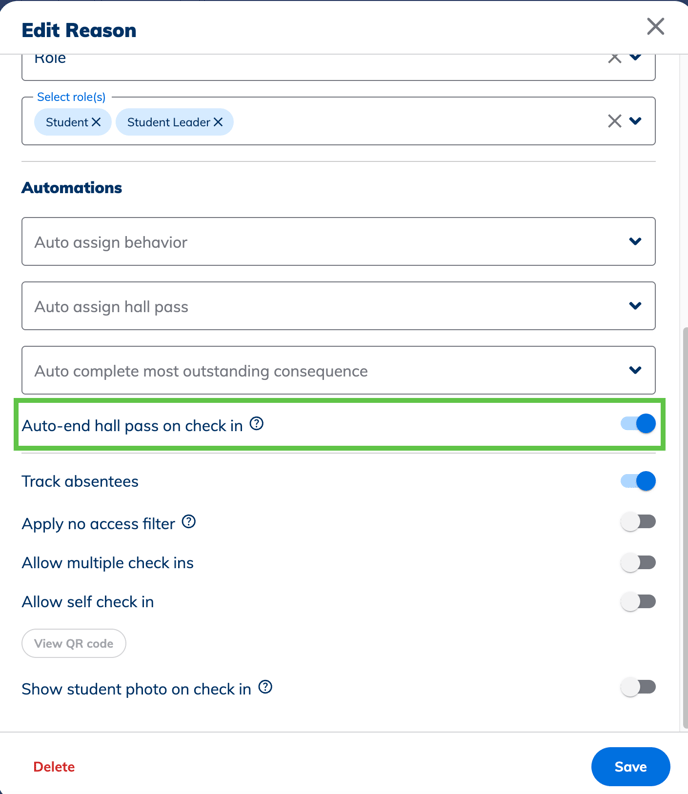
Task: Turn on Allow self check in
Action: click(x=638, y=602)
